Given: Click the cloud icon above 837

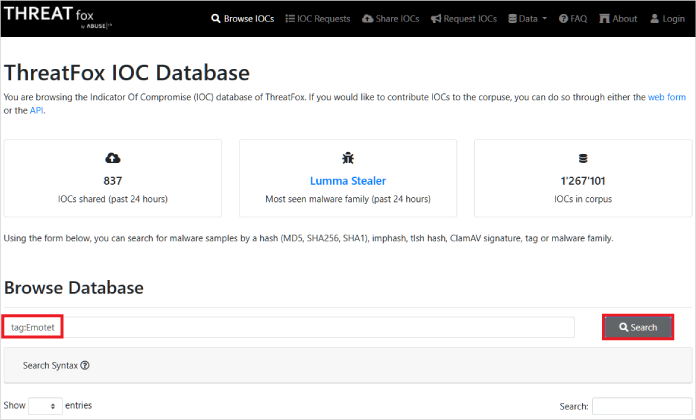Looking at the screenshot, I should [x=113, y=158].
